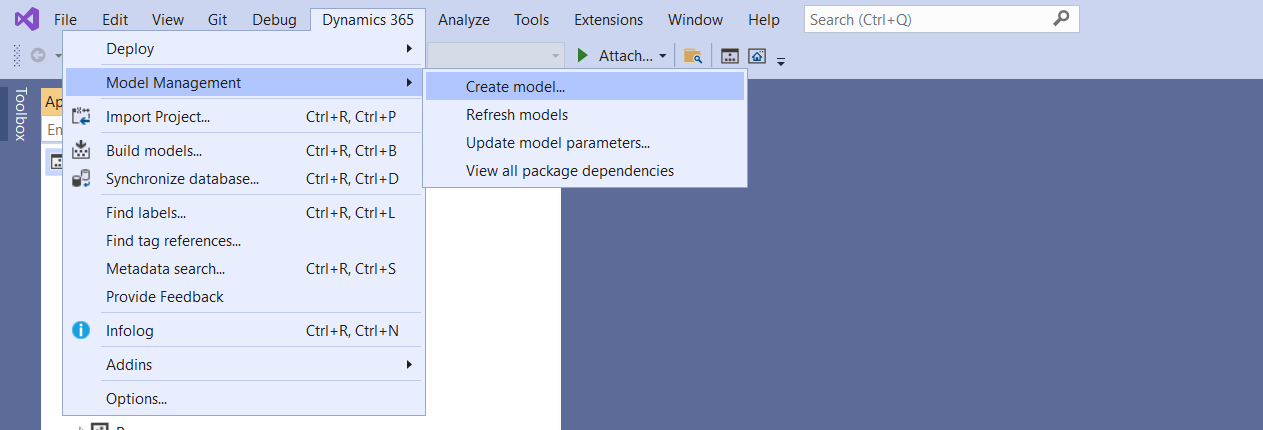Click the Attach... button
This screenshot has width=1263, height=430.
[625, 55]
